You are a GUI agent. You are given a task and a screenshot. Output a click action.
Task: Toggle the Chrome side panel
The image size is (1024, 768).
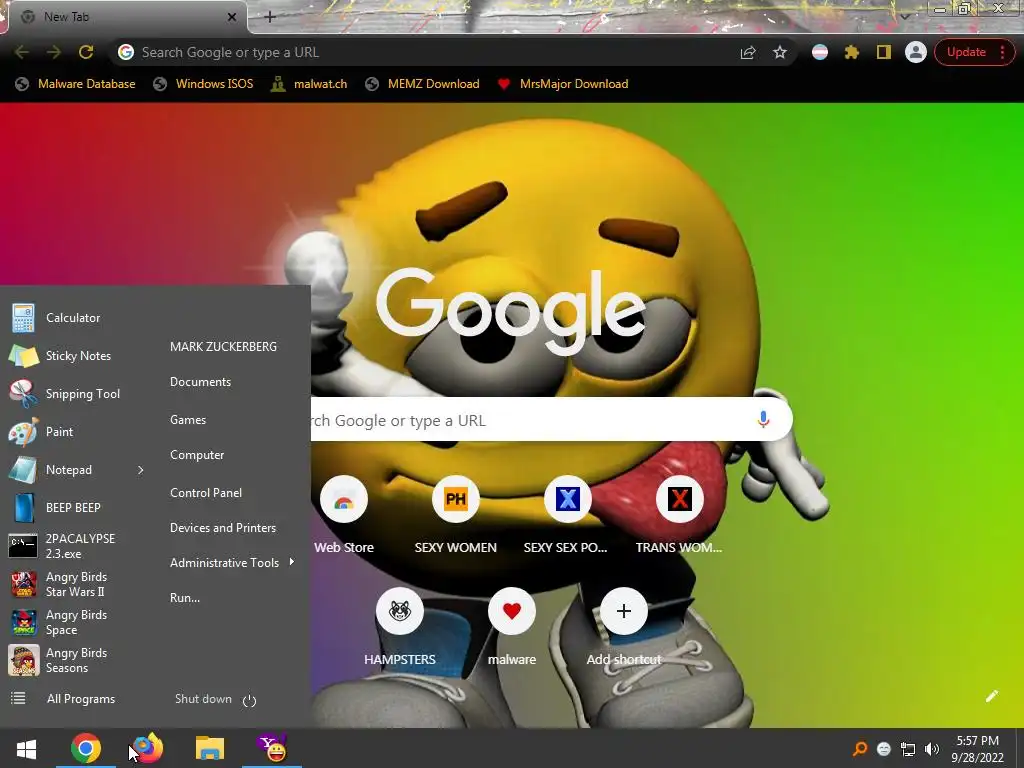click(x=884, y=52)
